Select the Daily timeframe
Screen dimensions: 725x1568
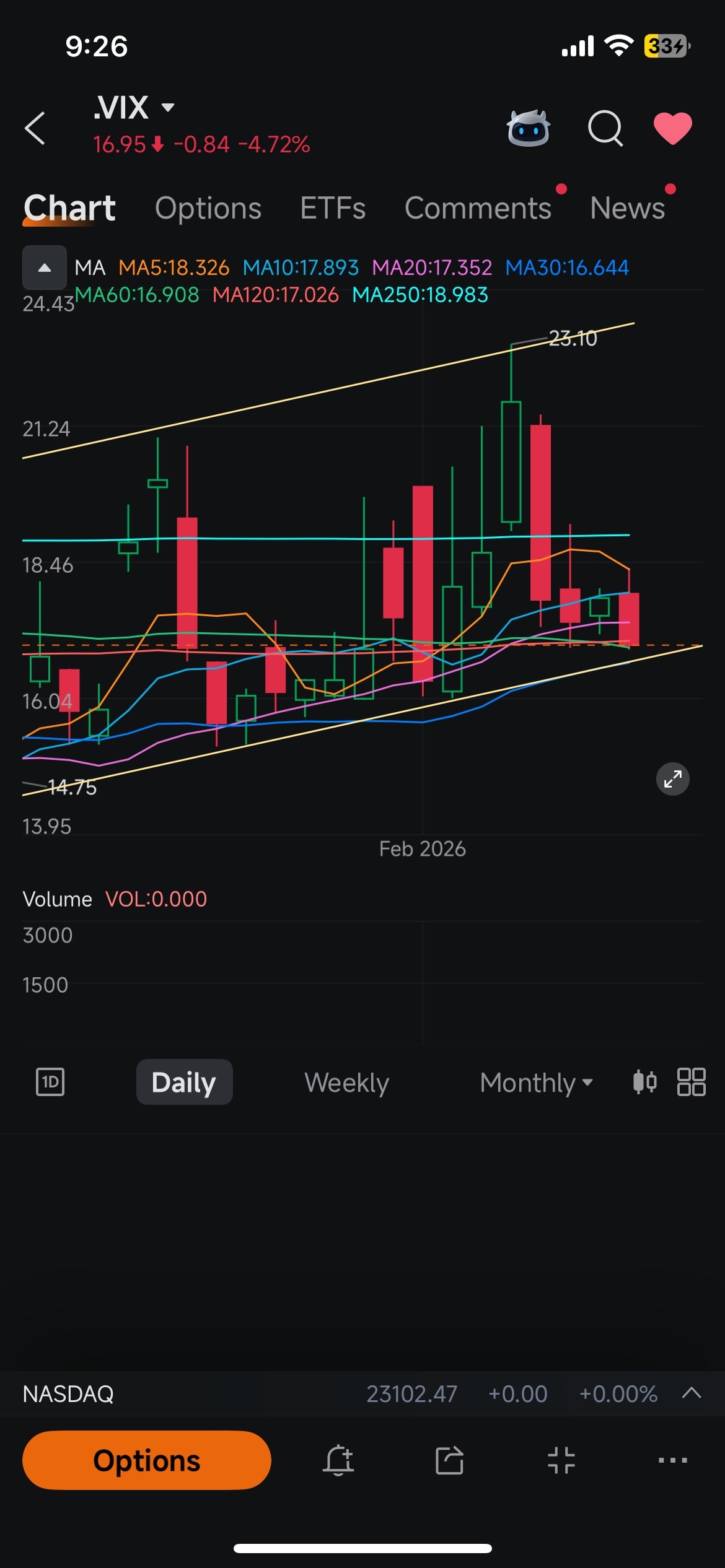184,1082
